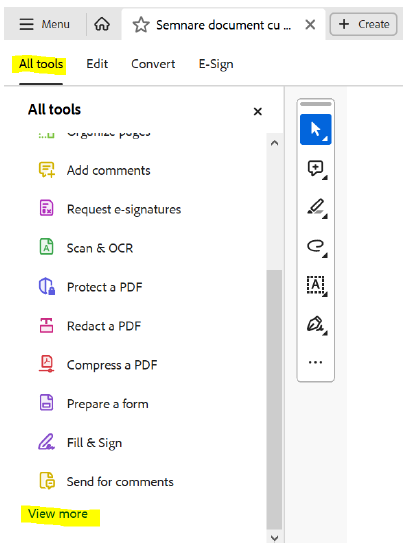Close the All tools panel
407x549 pixels.
coord(258,112)
